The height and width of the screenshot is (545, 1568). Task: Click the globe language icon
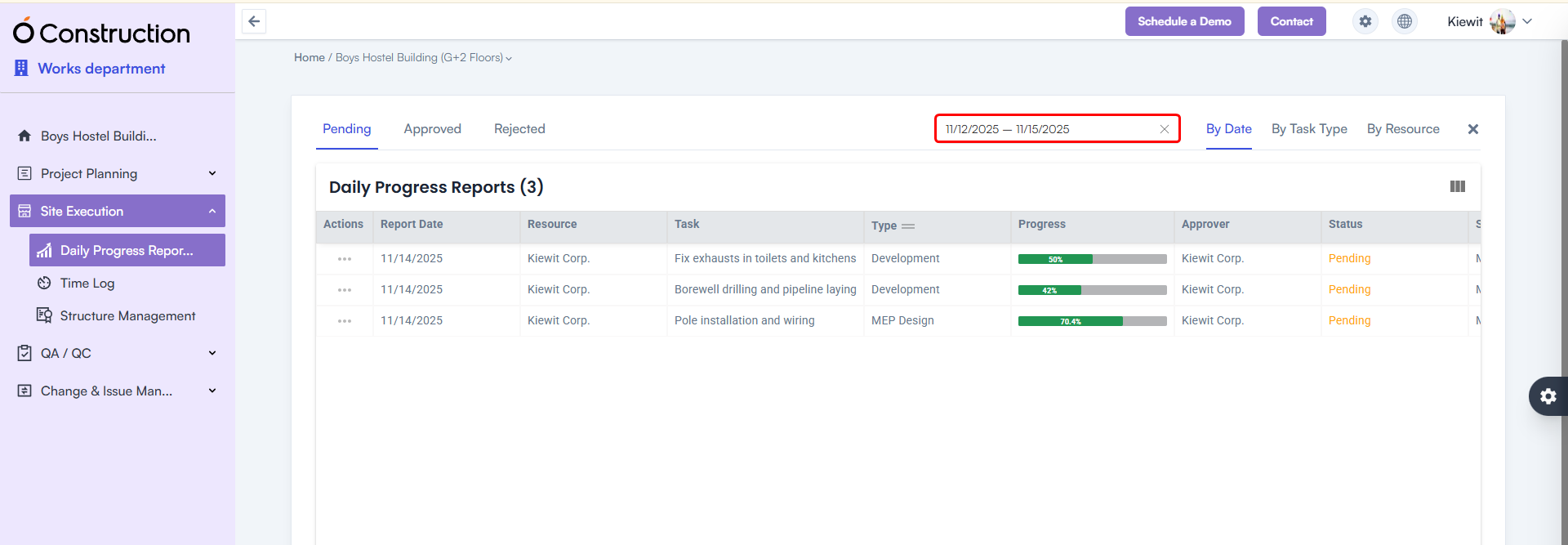[x=1405, y=21]
